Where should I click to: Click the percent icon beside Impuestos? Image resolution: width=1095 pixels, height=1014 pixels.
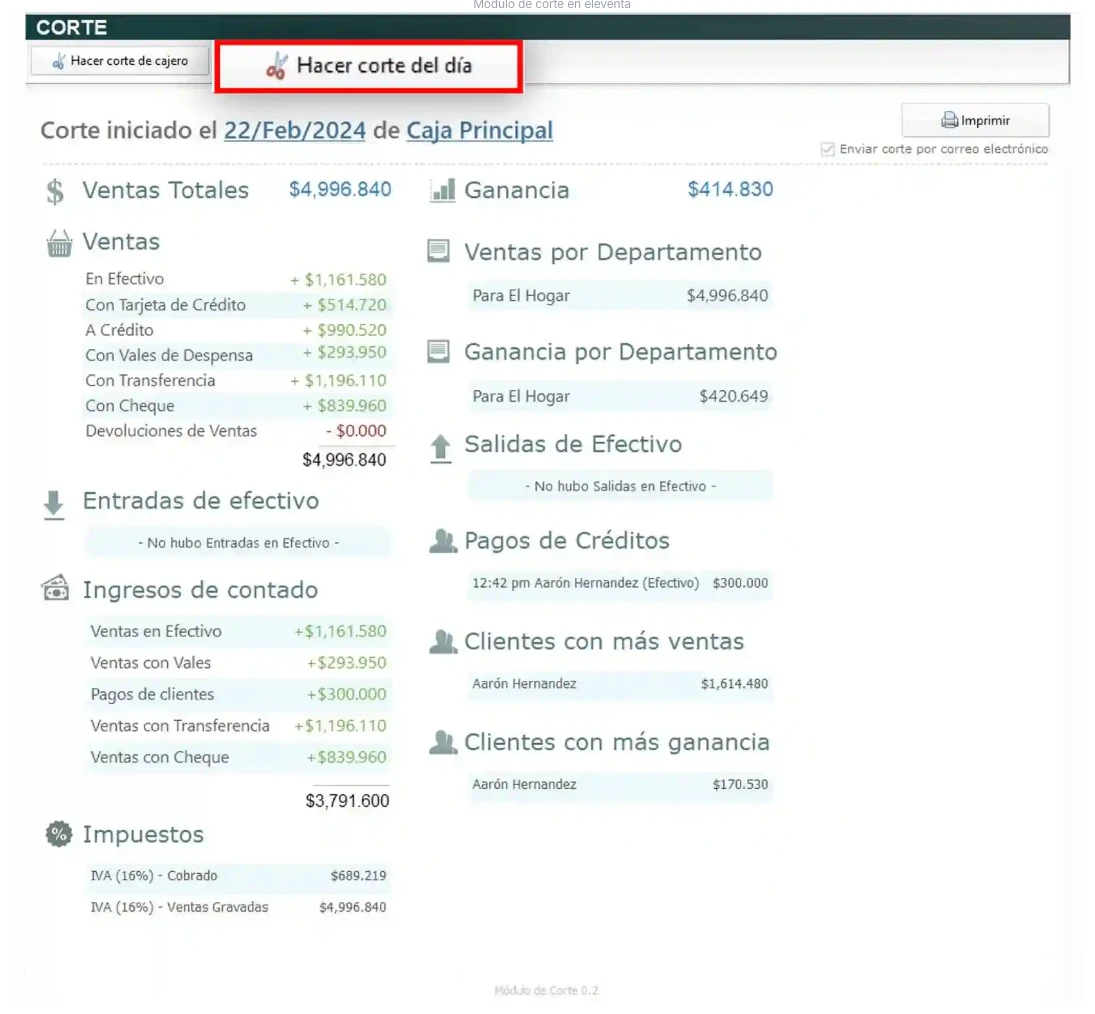tap(59, 834)
